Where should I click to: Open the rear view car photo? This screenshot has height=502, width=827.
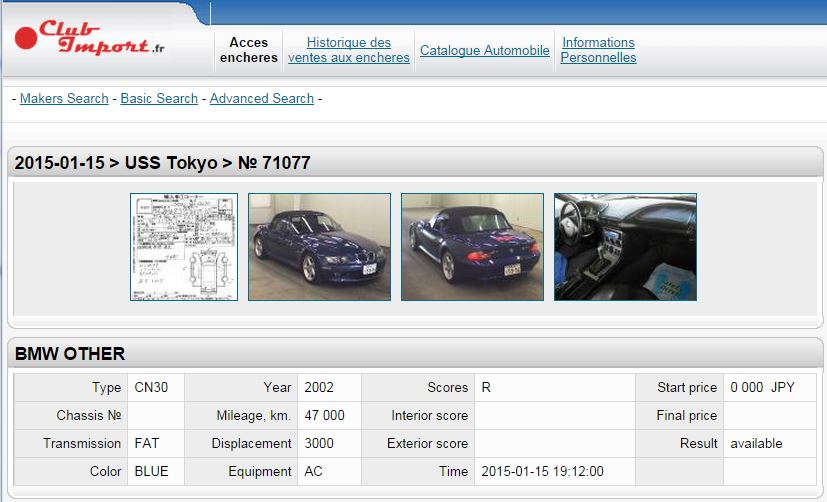tap(472, 247)
